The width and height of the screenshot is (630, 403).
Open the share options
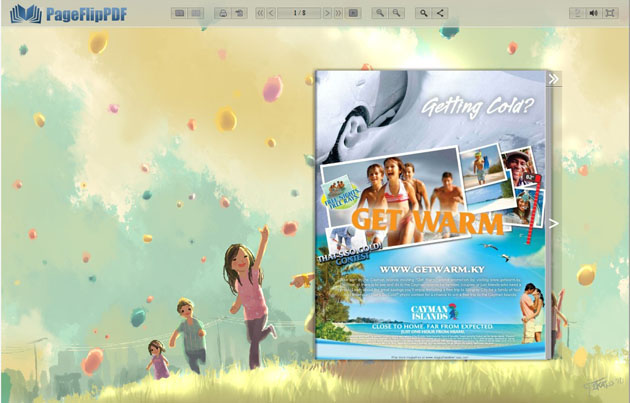(x=440, y=13)
